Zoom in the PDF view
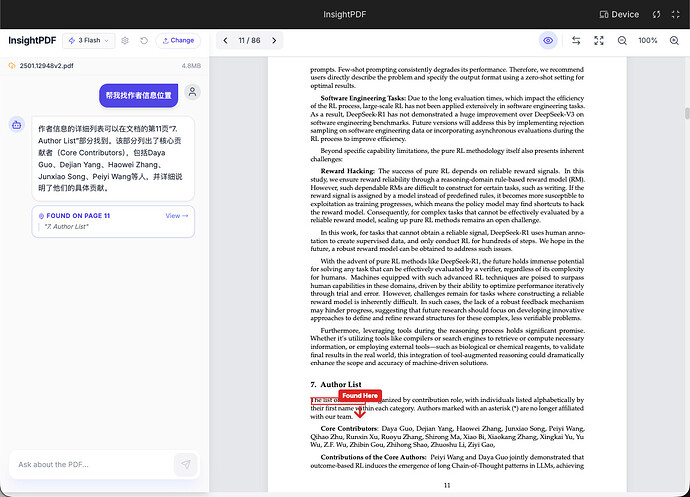This screenshot has width=690, height=497. click(x=674, y=40)
